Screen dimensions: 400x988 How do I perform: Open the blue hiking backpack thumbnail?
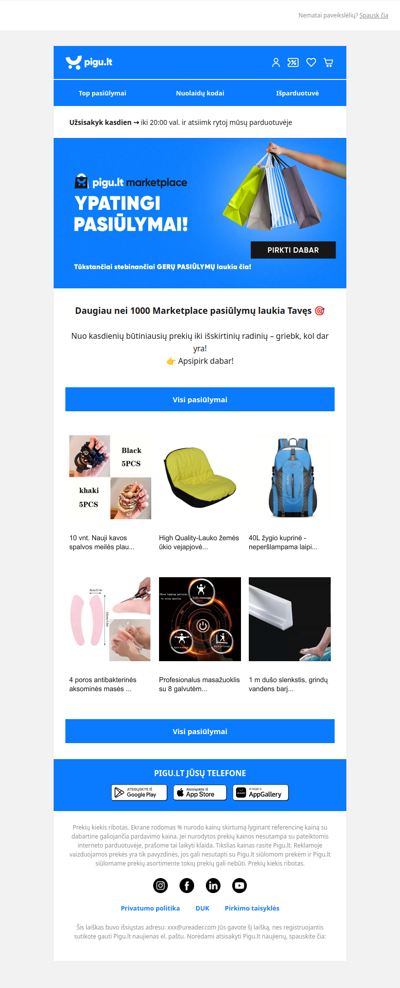click(290, 477)
